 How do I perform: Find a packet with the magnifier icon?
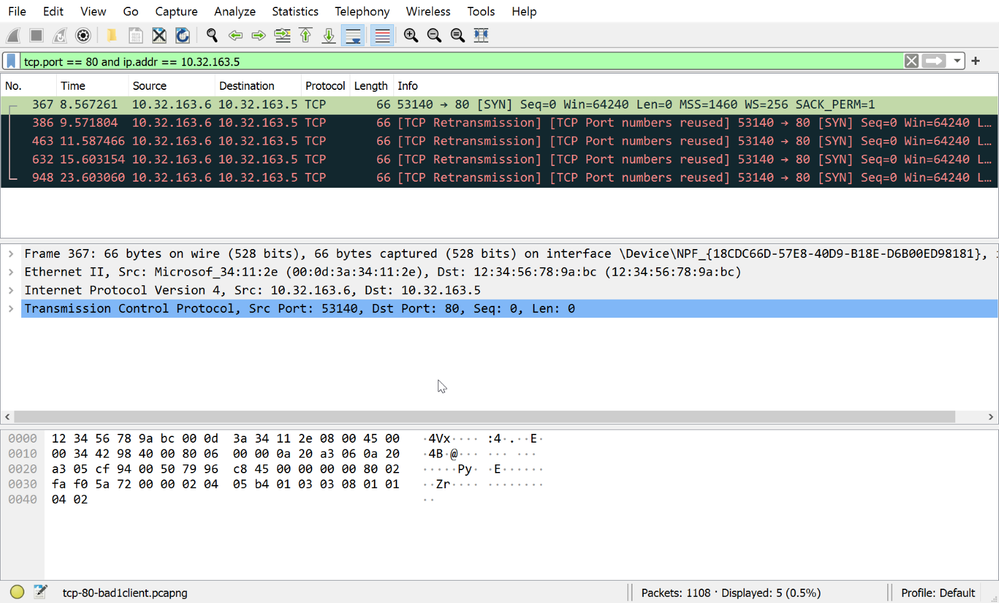pyautogui.click(x=212, y=36)
